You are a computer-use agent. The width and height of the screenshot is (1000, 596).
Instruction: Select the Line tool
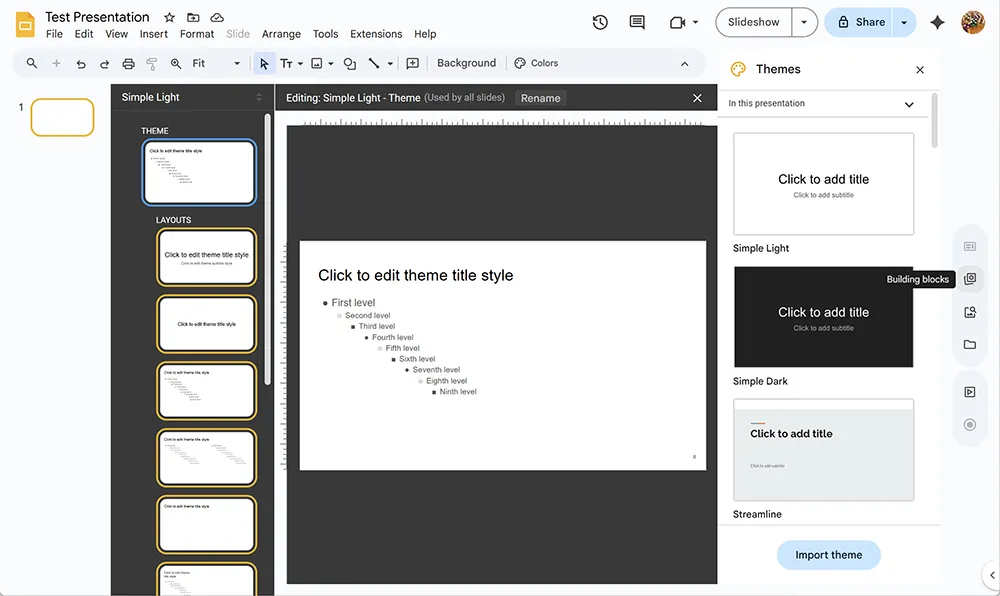click(x=373, y=63)
